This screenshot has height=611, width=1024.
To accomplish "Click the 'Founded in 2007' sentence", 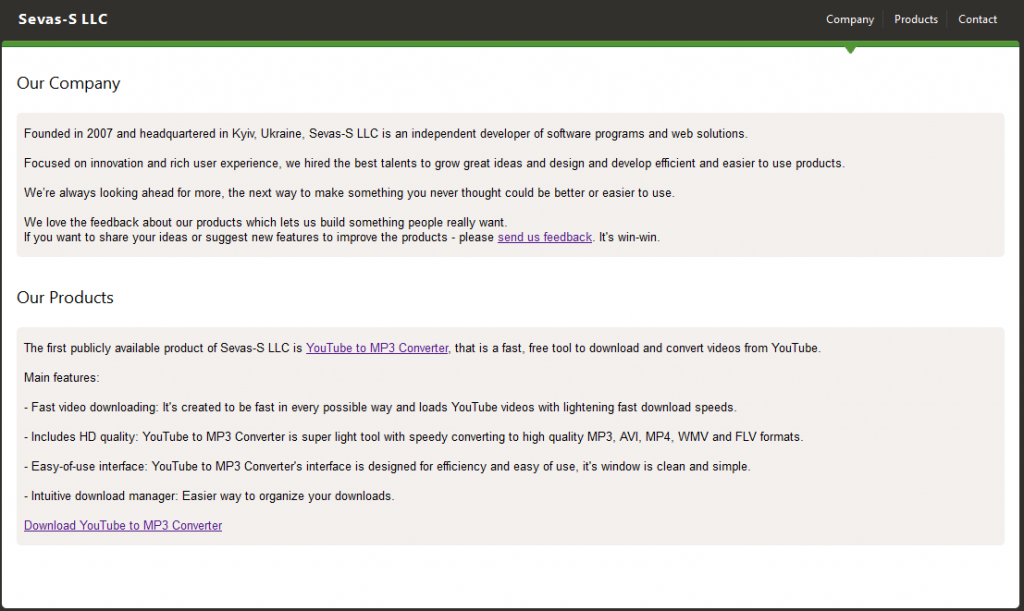I will click(386, 134).
